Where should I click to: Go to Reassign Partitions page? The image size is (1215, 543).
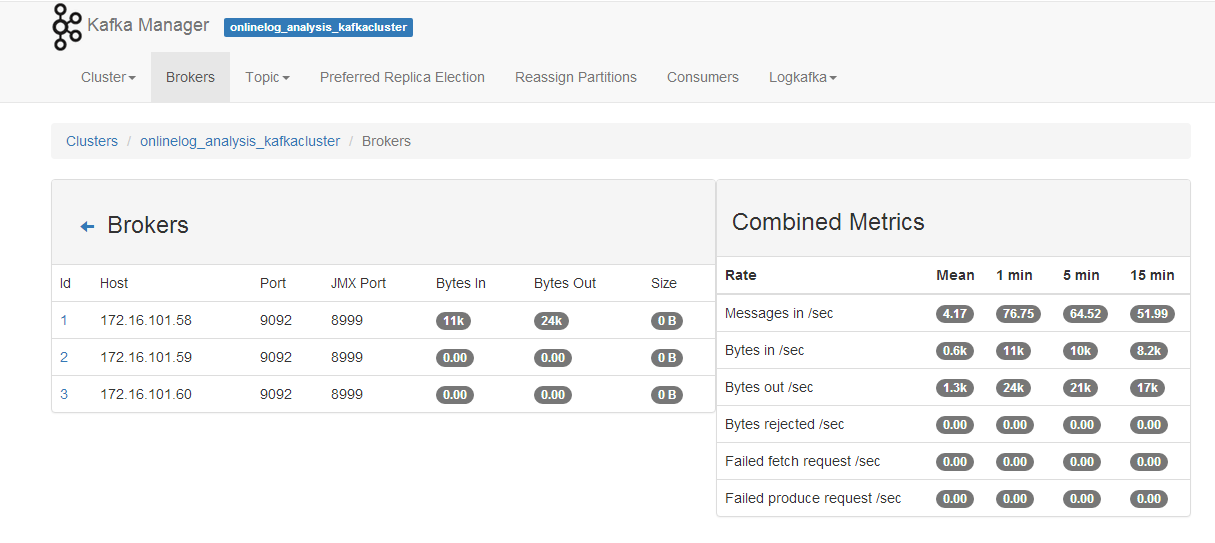point(576,77)
